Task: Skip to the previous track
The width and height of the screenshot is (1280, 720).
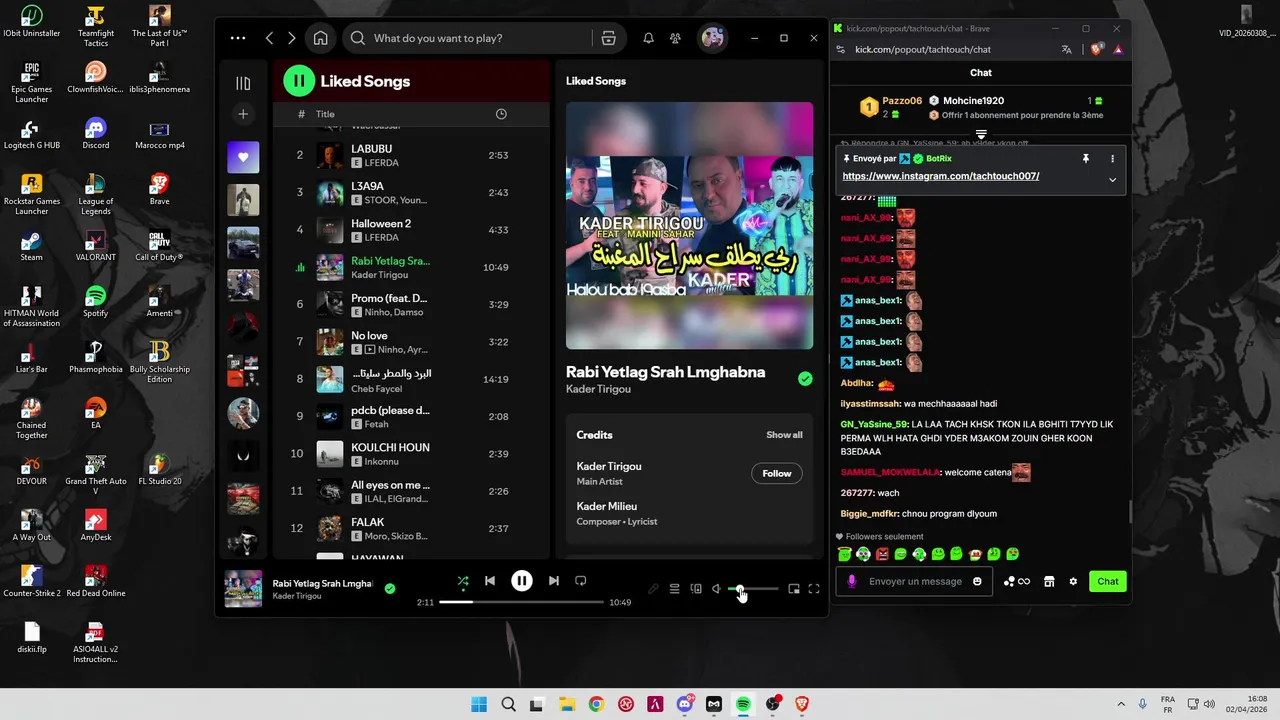Action: pos(490,581)
